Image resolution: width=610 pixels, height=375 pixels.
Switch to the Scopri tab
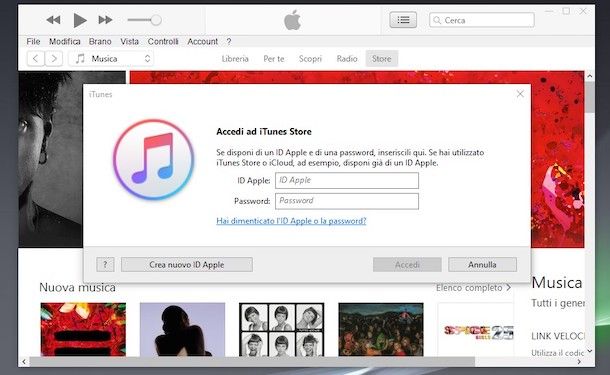click(310, 59)
